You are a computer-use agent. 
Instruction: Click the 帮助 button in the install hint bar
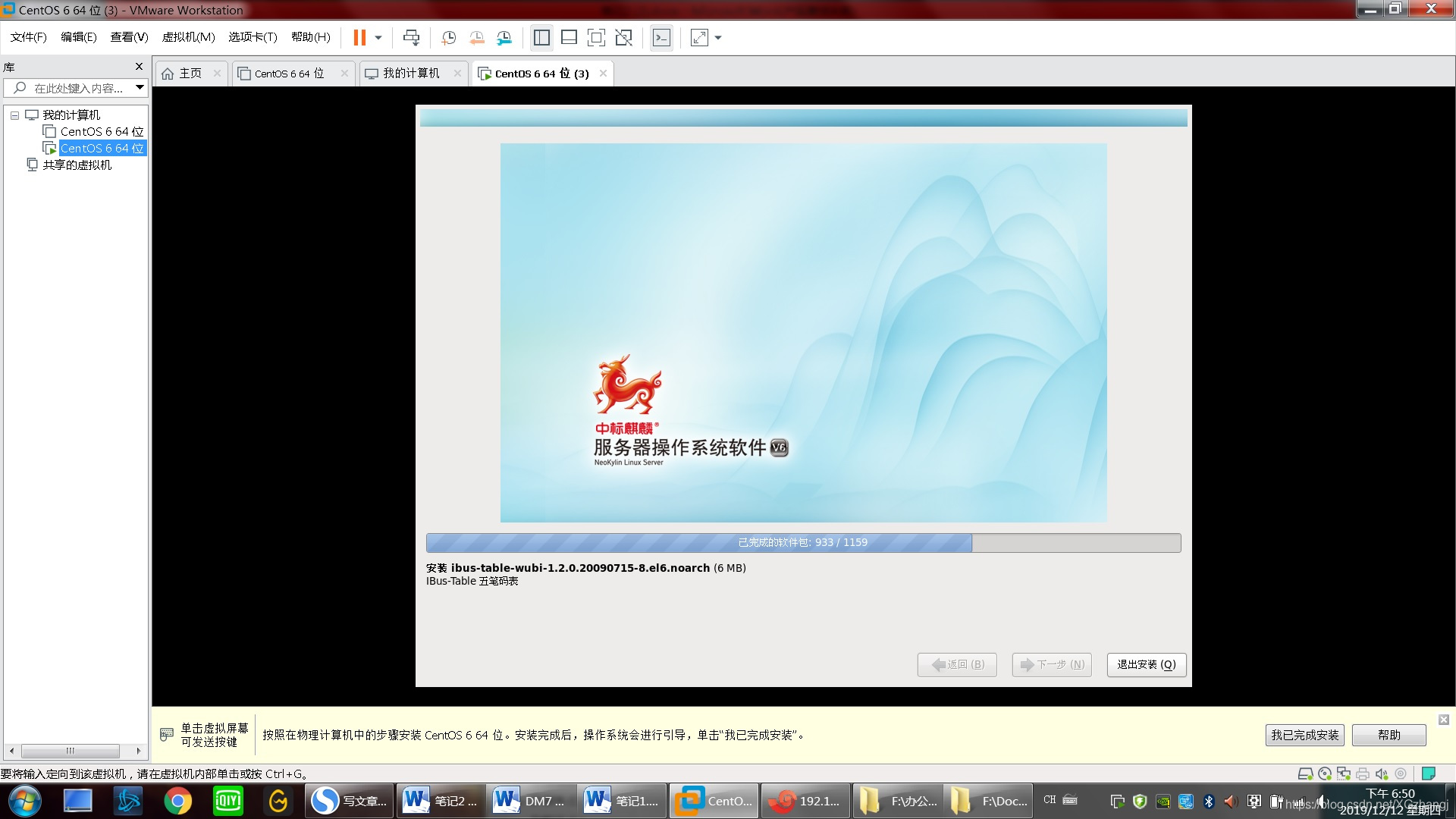click(x=1389, y=735)
